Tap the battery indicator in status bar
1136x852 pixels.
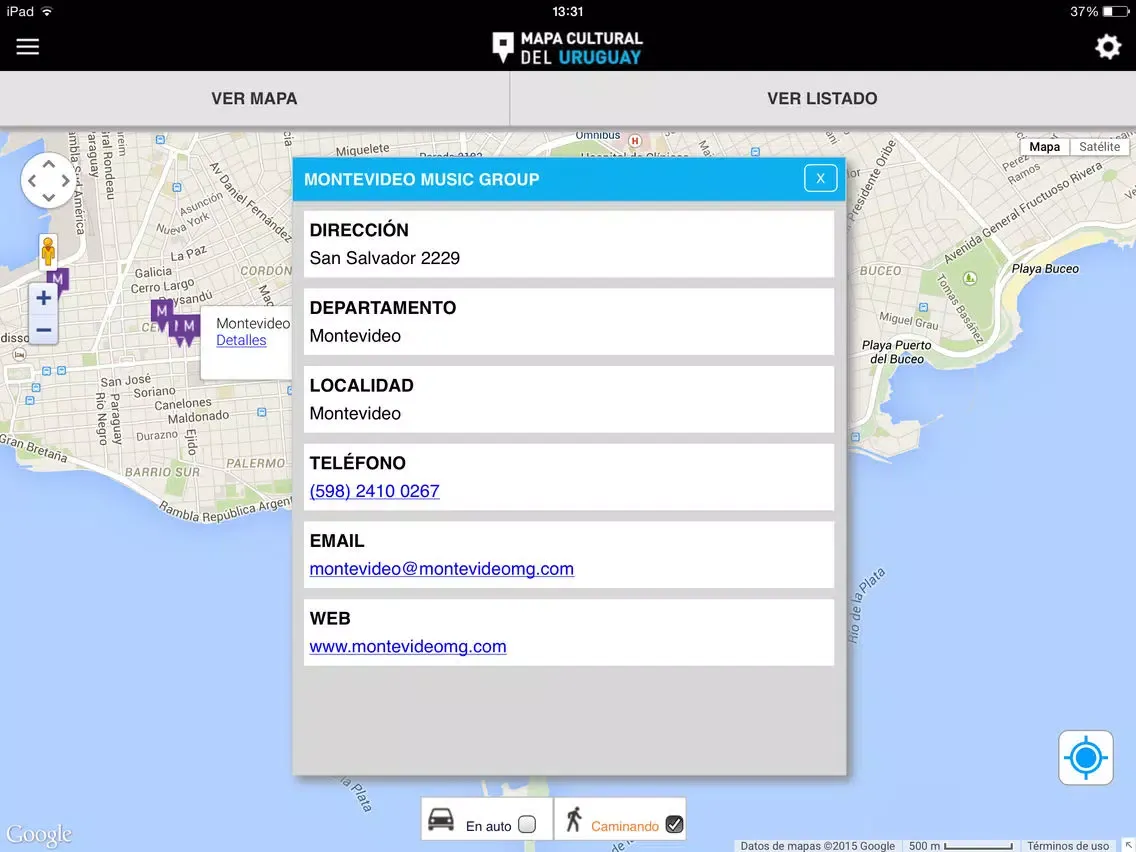point(1115,12)
